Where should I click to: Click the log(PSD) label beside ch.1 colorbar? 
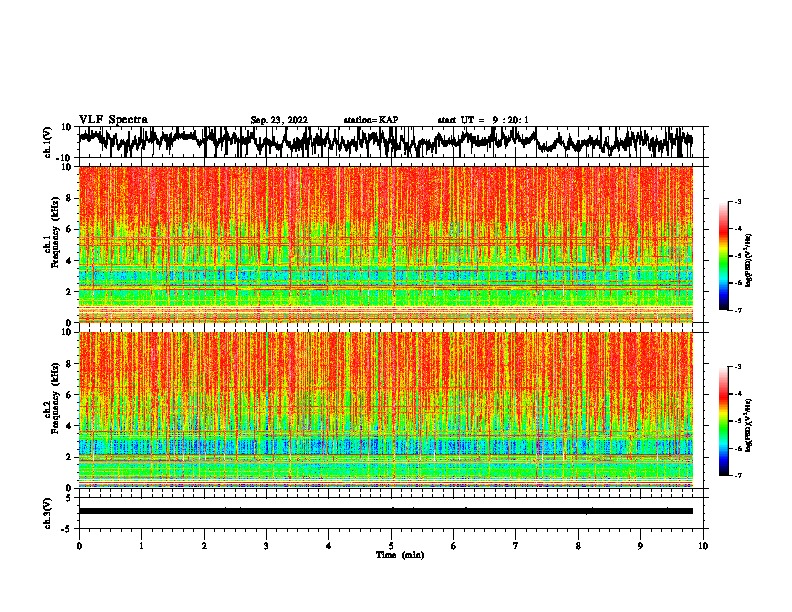(748, 261)
